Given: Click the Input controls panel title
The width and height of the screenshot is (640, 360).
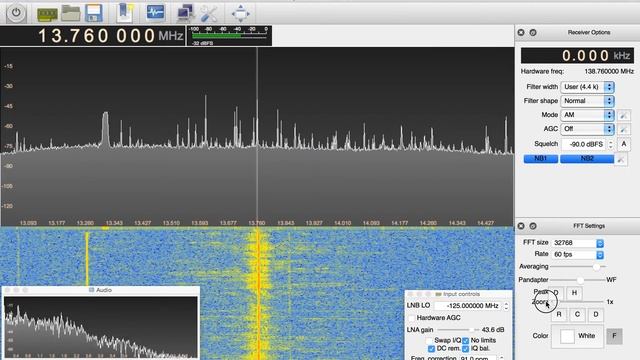Looking at the screenshot, I should click(458, 294).
